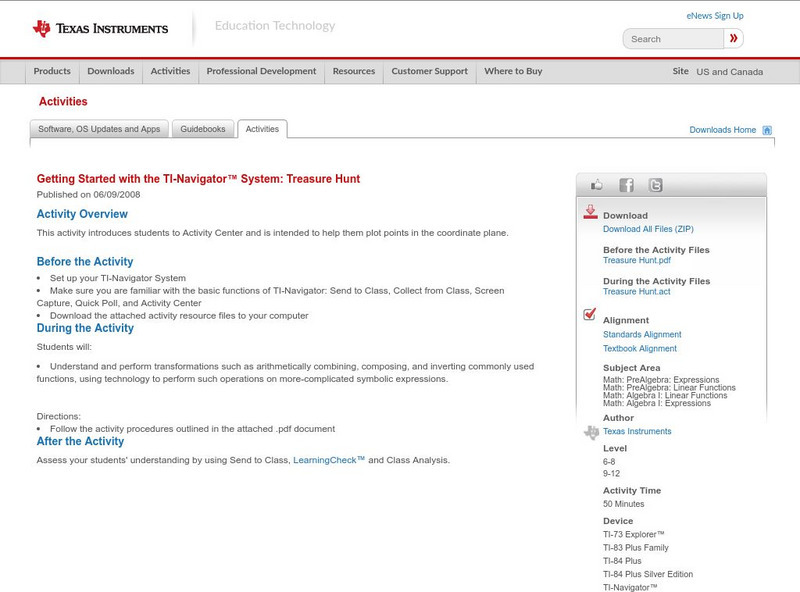Share on Twitter icon
This screenshot has height=592, width=800.
[656, 185]
